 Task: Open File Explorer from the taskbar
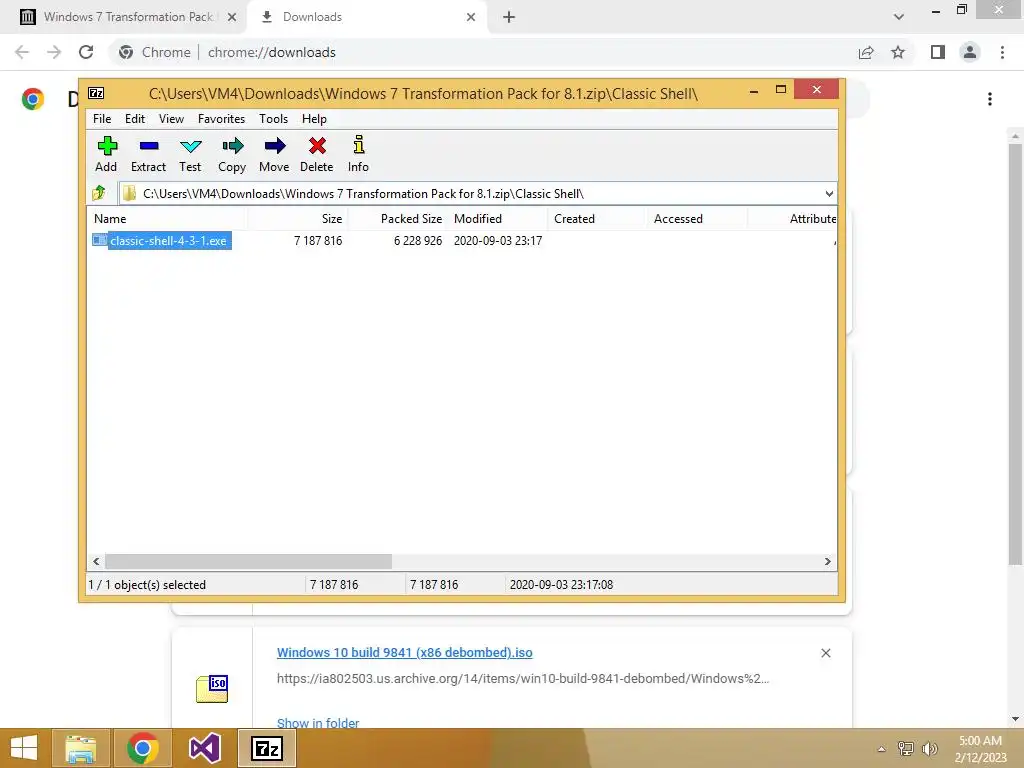coord(80,748)
